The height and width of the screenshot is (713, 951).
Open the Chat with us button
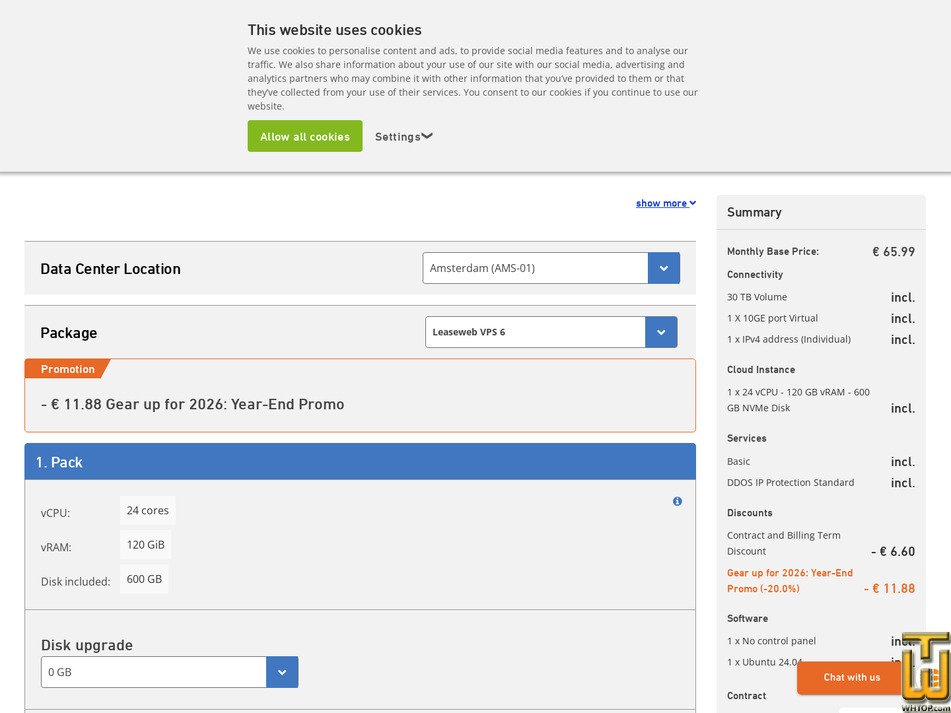coord(851,677)
